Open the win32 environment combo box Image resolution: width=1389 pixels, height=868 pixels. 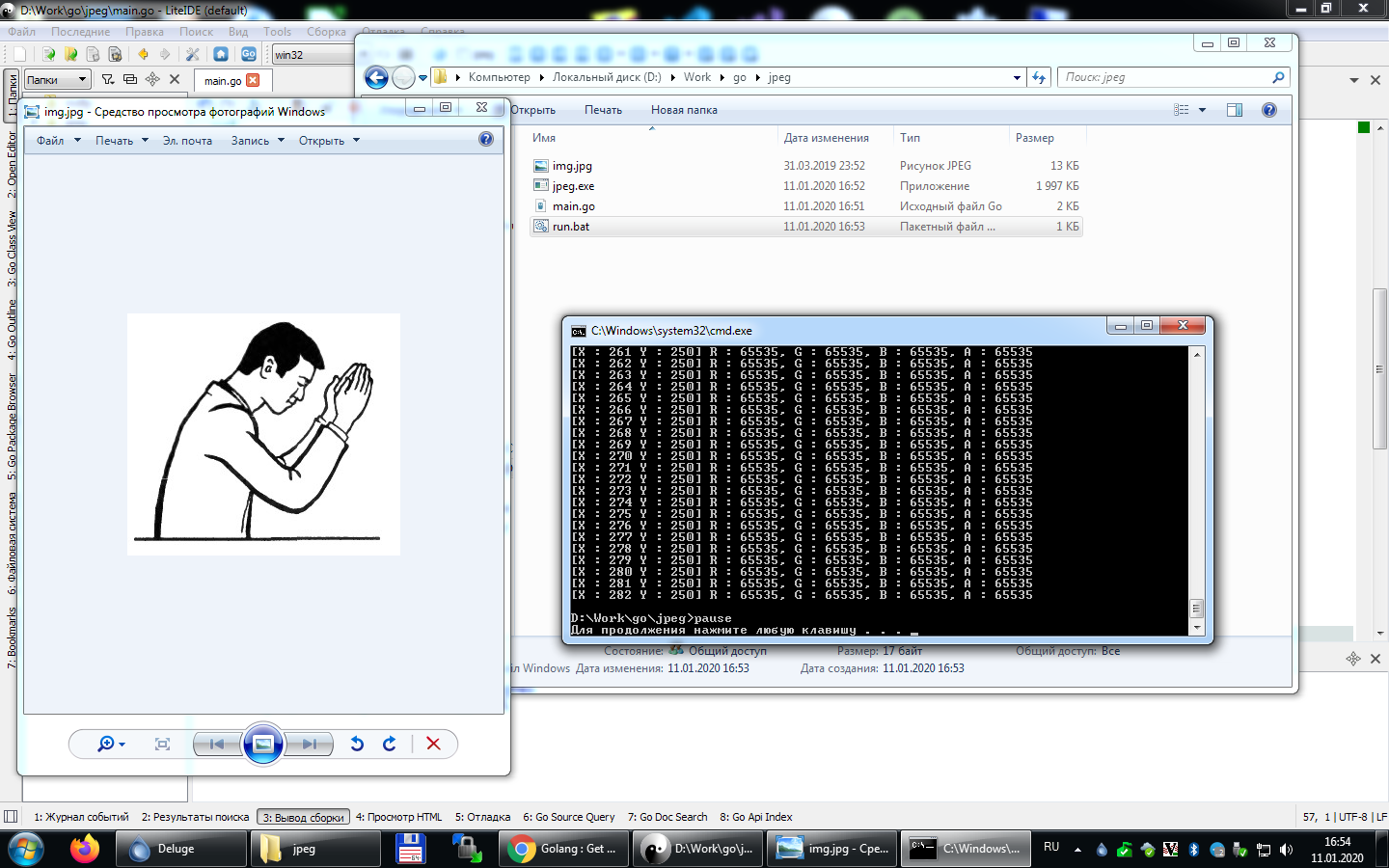click(x=313, y=54)
